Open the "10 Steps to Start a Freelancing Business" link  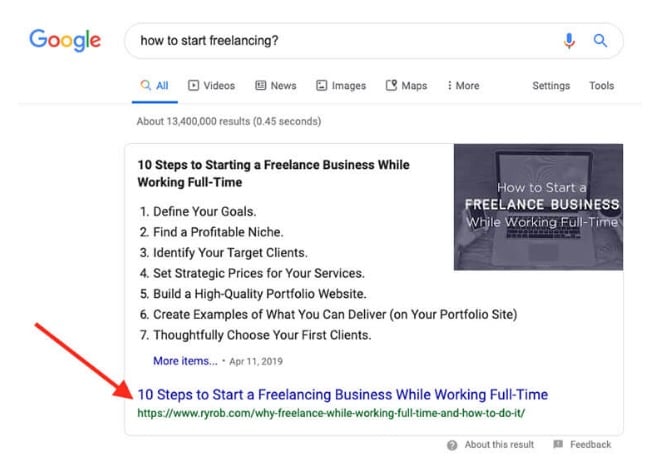(343, 394)
